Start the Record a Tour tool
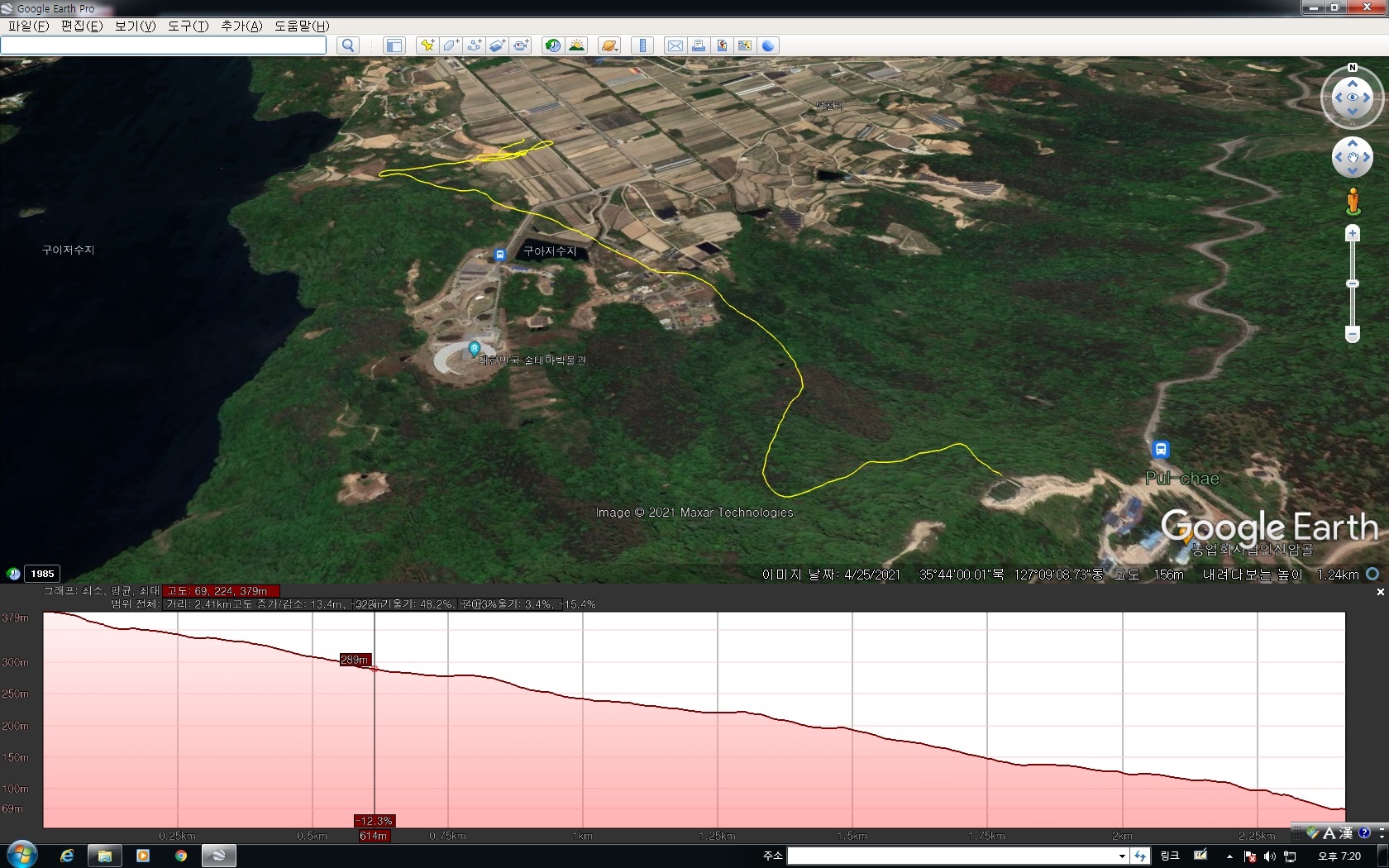Screen dimensions: 1389x868 521,45
